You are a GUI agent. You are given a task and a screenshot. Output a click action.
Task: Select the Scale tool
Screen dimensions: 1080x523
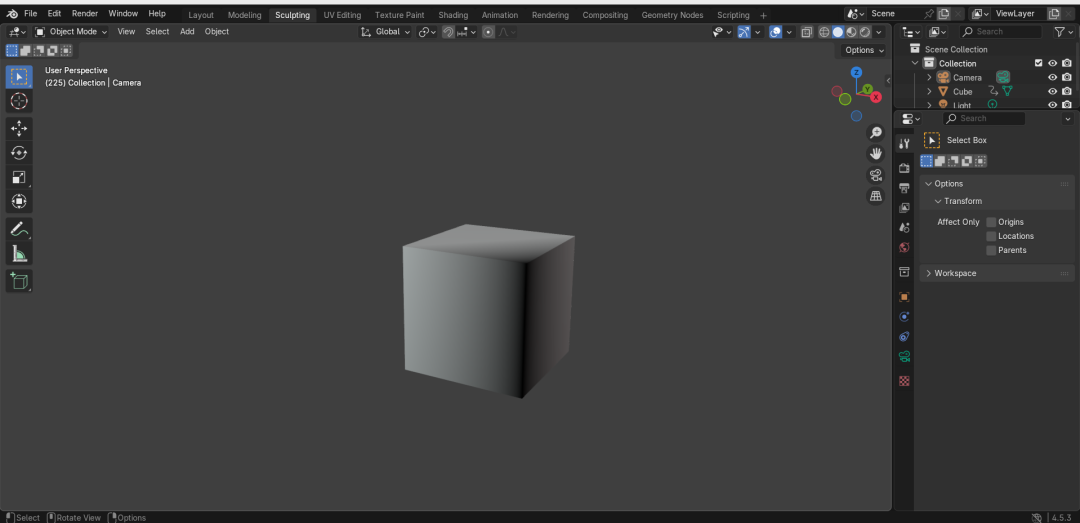19,177
